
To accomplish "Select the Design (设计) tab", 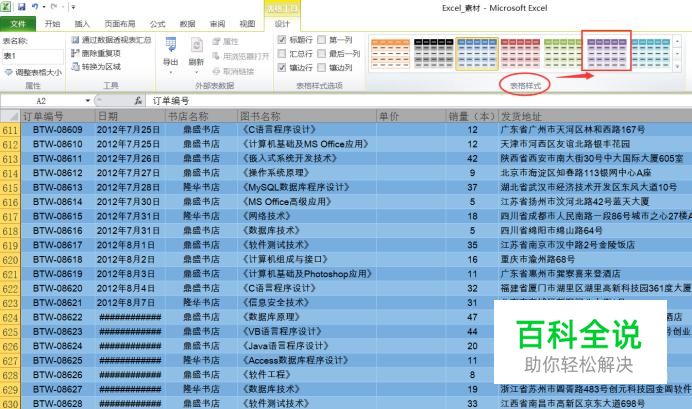I will [282, 24].
